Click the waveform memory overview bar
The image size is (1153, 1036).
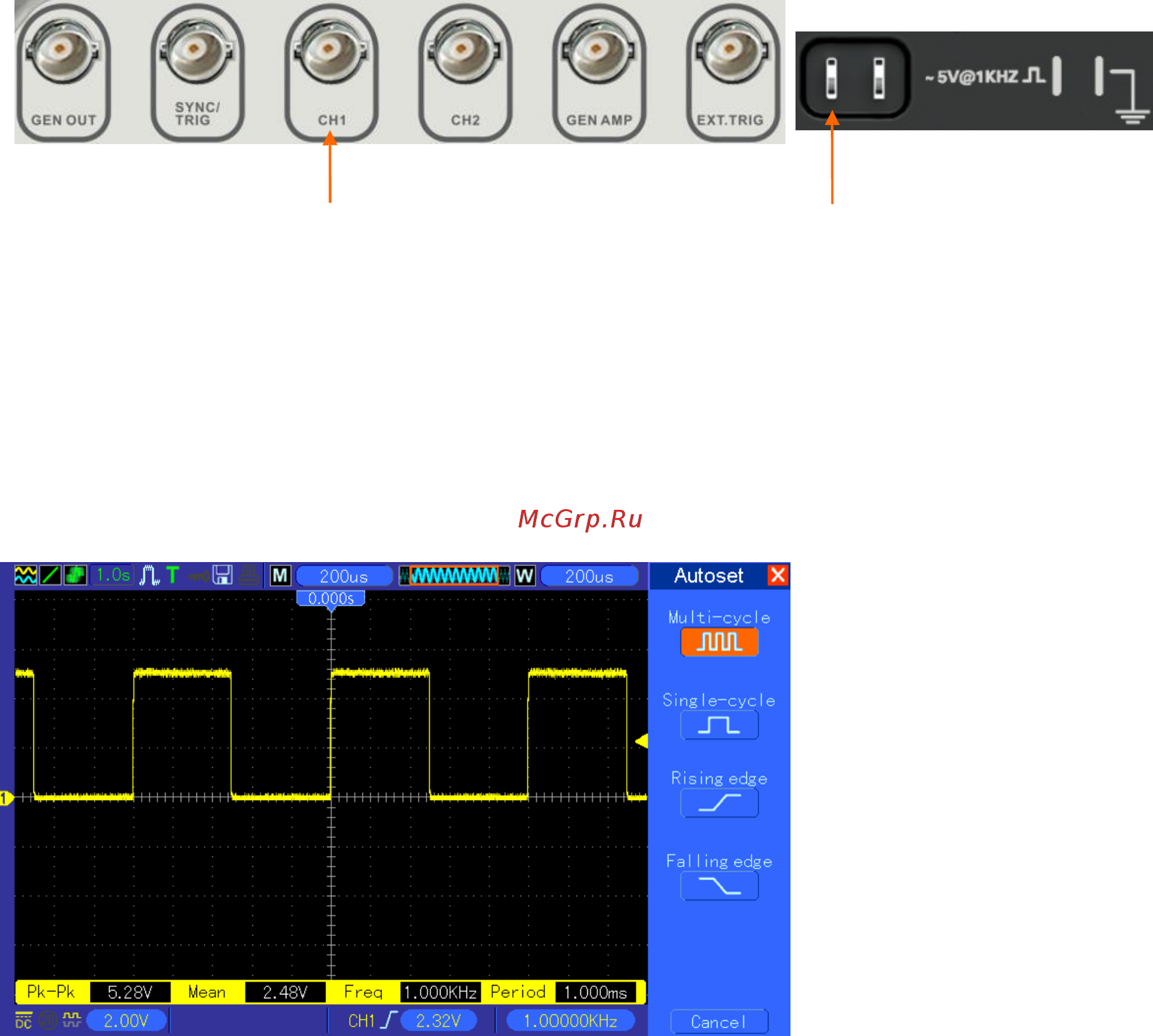point(454,575)
